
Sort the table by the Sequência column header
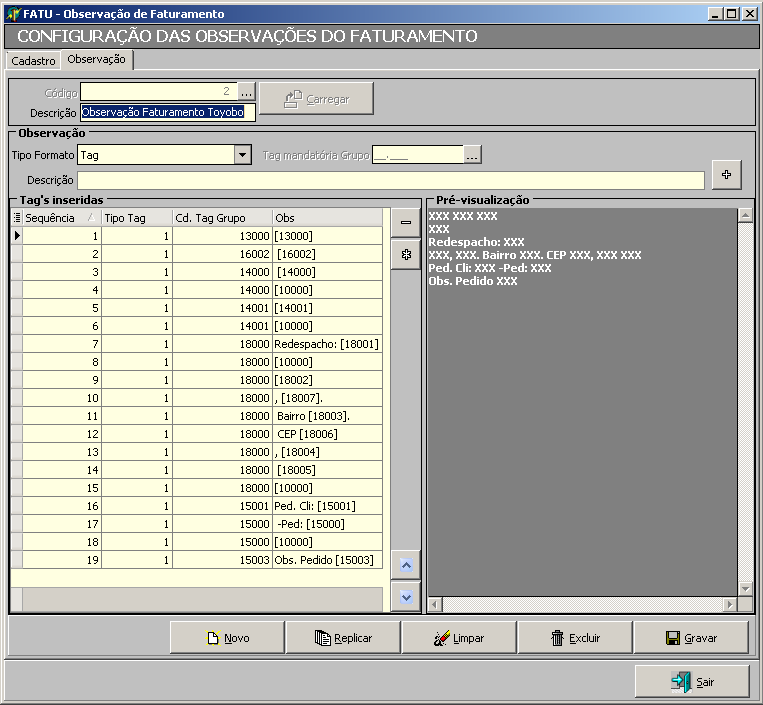click(x=60, y=218)
